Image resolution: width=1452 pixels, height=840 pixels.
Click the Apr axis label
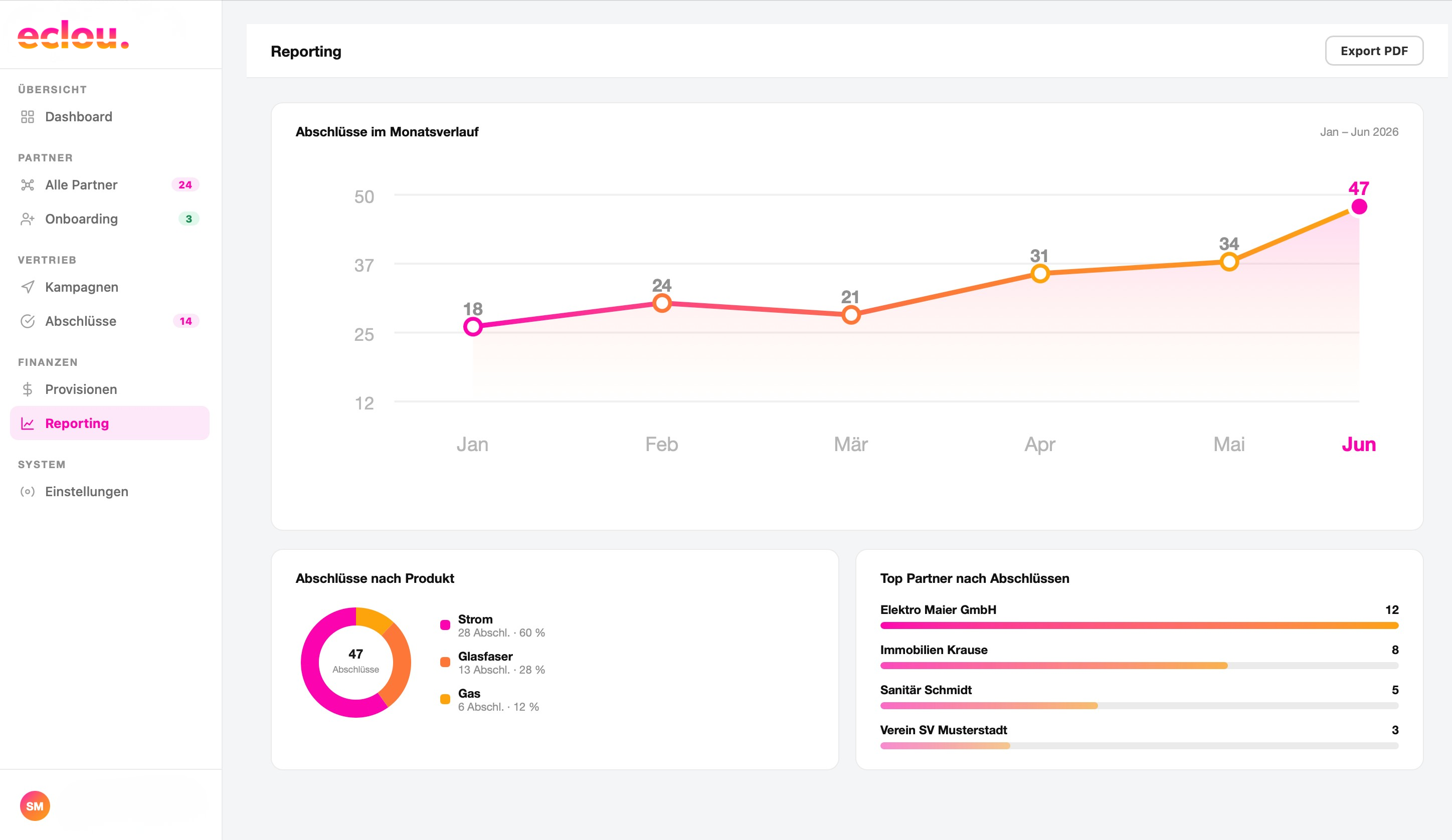[x=1040, y=444]
